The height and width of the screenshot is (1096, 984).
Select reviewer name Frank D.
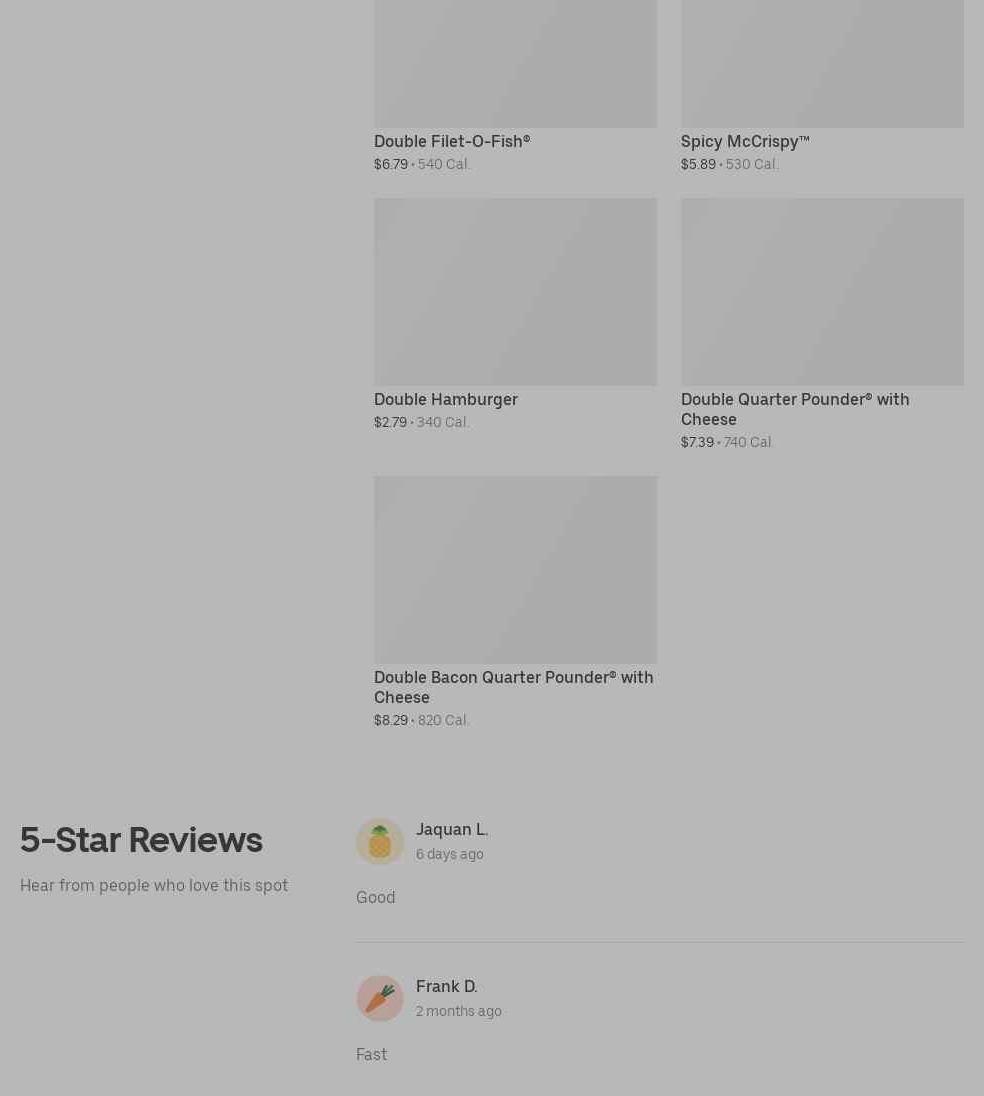point(447,987)
